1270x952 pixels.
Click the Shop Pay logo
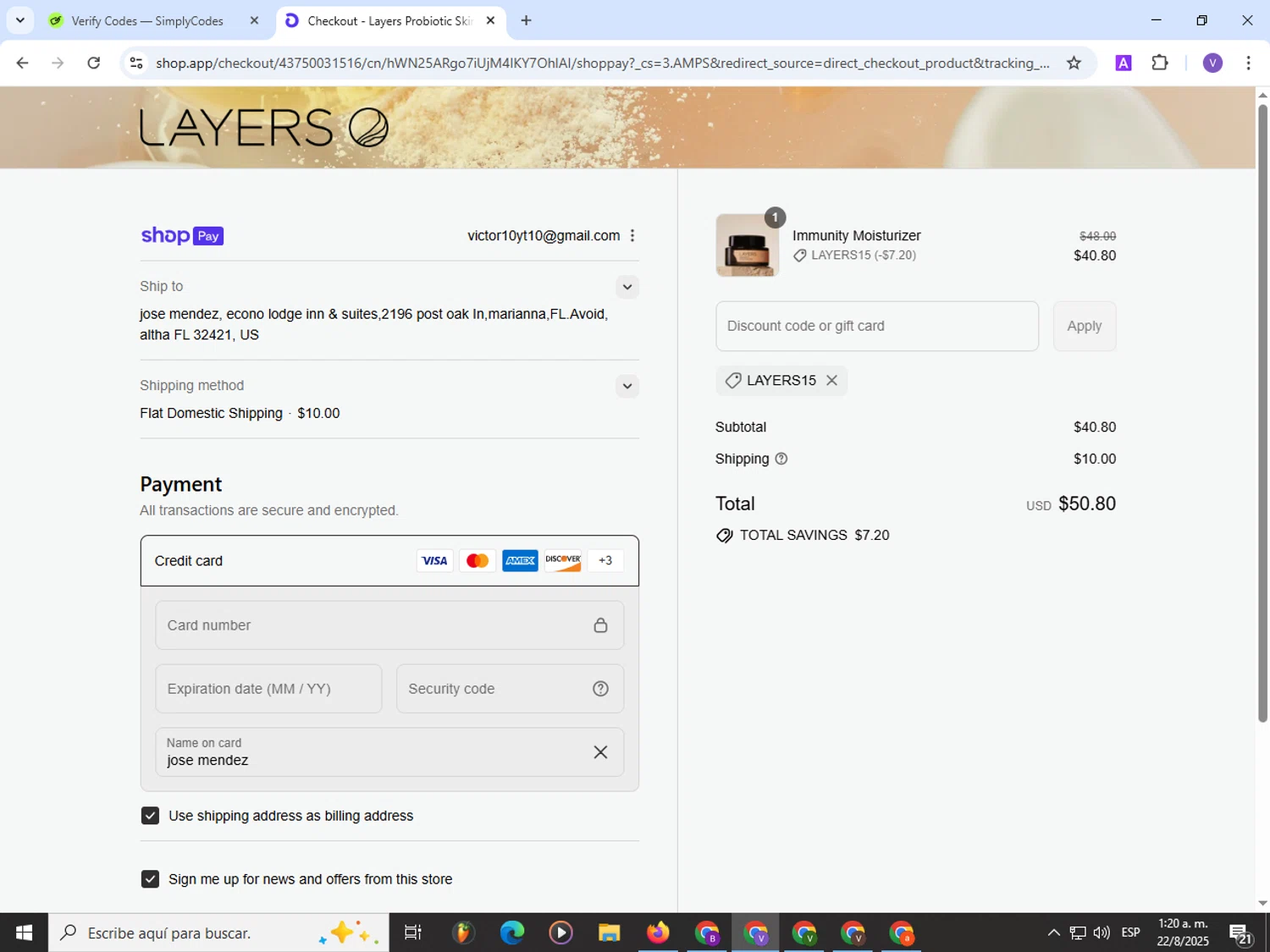point(182,236)
